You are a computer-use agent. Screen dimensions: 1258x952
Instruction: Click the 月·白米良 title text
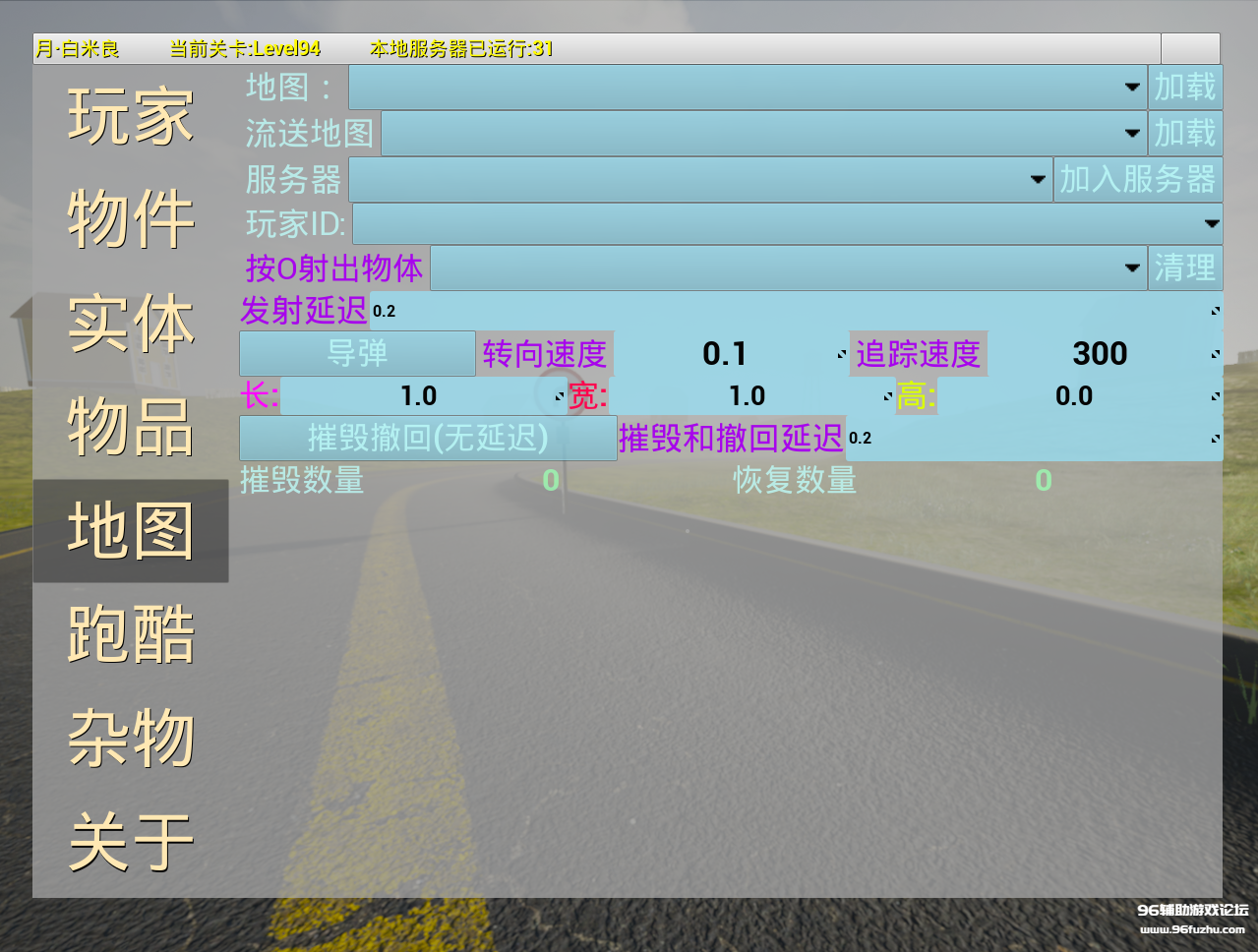click(78, 48)
